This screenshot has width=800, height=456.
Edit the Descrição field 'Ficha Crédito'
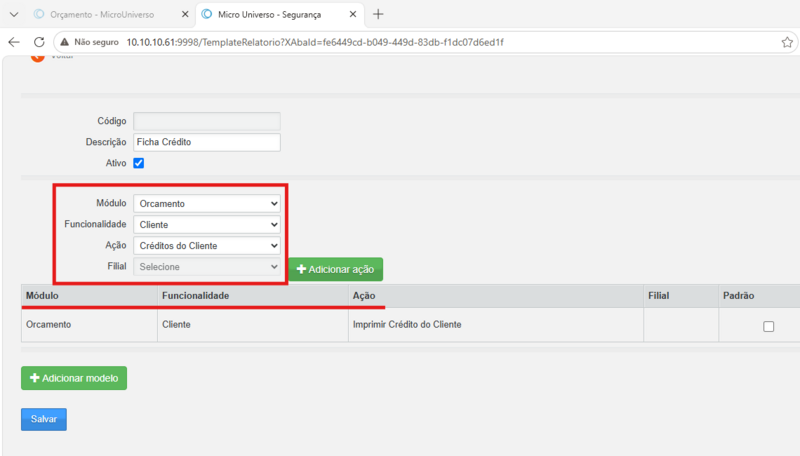[207, 142]
